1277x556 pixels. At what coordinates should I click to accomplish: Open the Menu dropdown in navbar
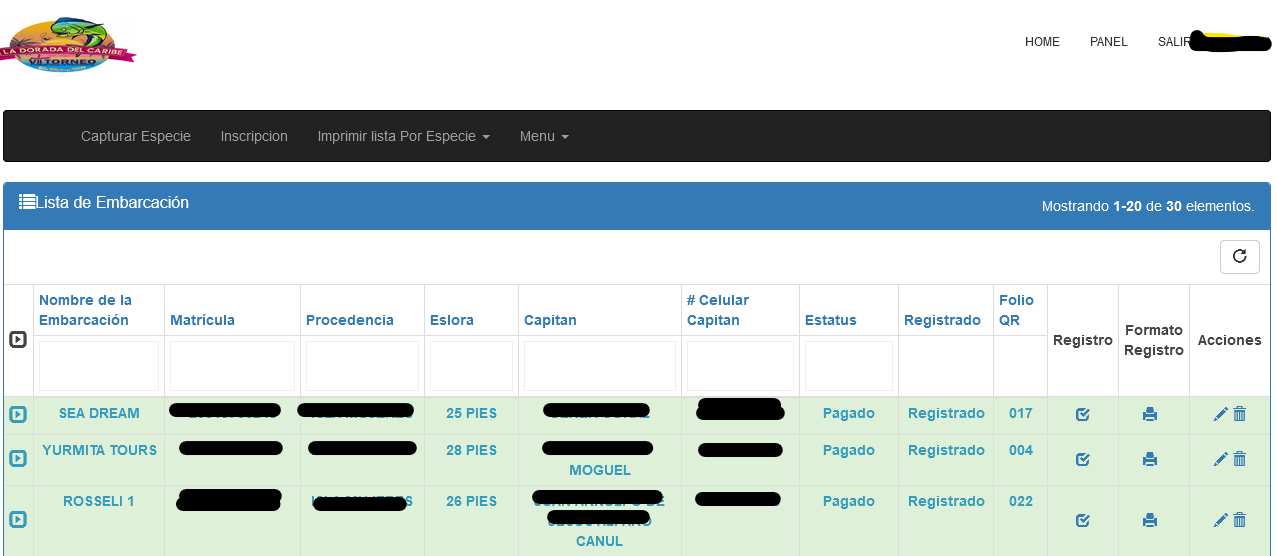coord(543,136)
